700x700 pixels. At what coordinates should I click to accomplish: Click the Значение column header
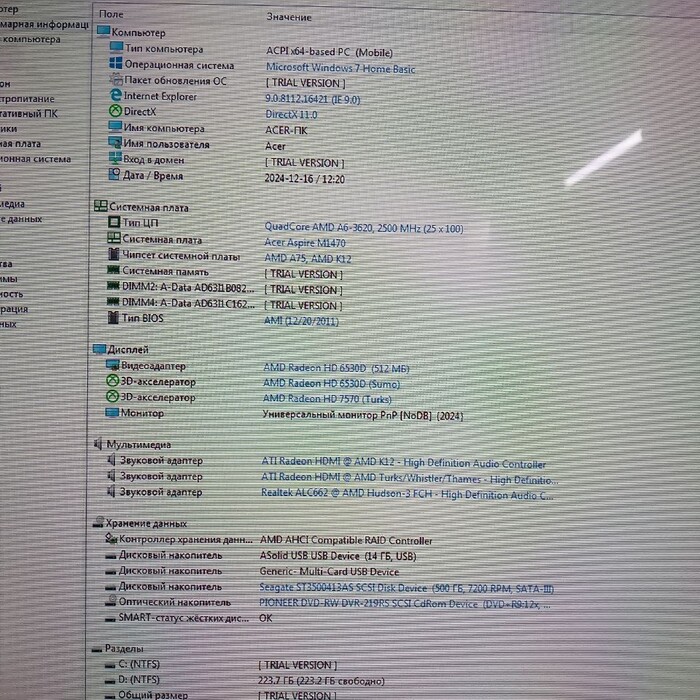click(x=289, y=17)
